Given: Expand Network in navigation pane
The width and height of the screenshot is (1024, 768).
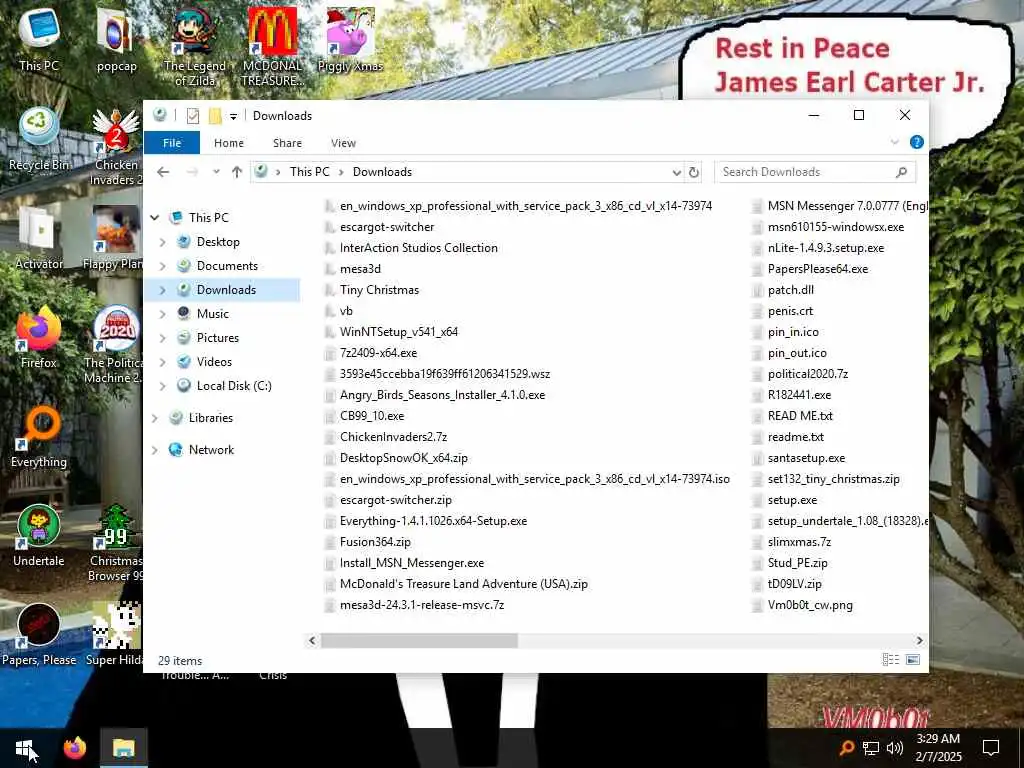Looking at the screenshot, I should (155, 450).
